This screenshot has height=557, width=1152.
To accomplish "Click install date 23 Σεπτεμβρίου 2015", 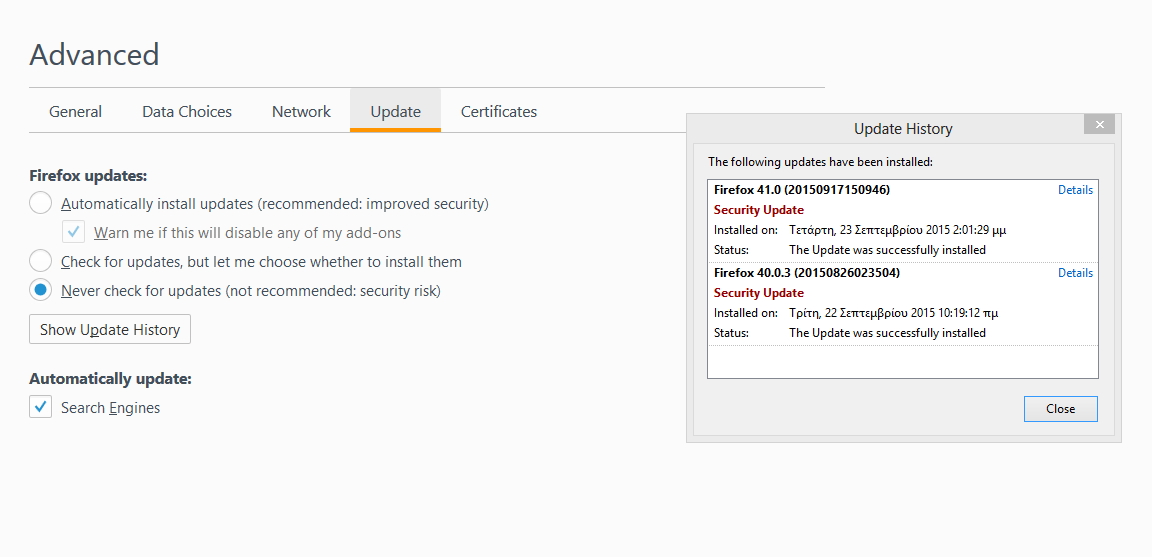I will pyautogui.click(x=897, y=229).
